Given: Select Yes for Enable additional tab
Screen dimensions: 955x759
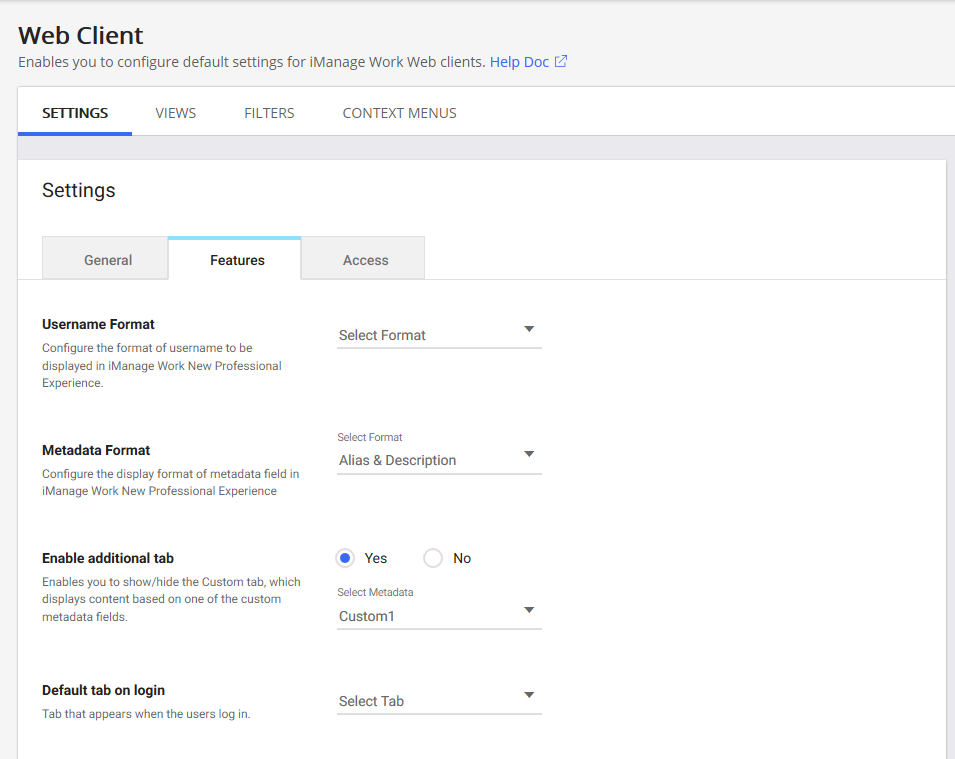Looking at the screenshot, I should point(345,558).
